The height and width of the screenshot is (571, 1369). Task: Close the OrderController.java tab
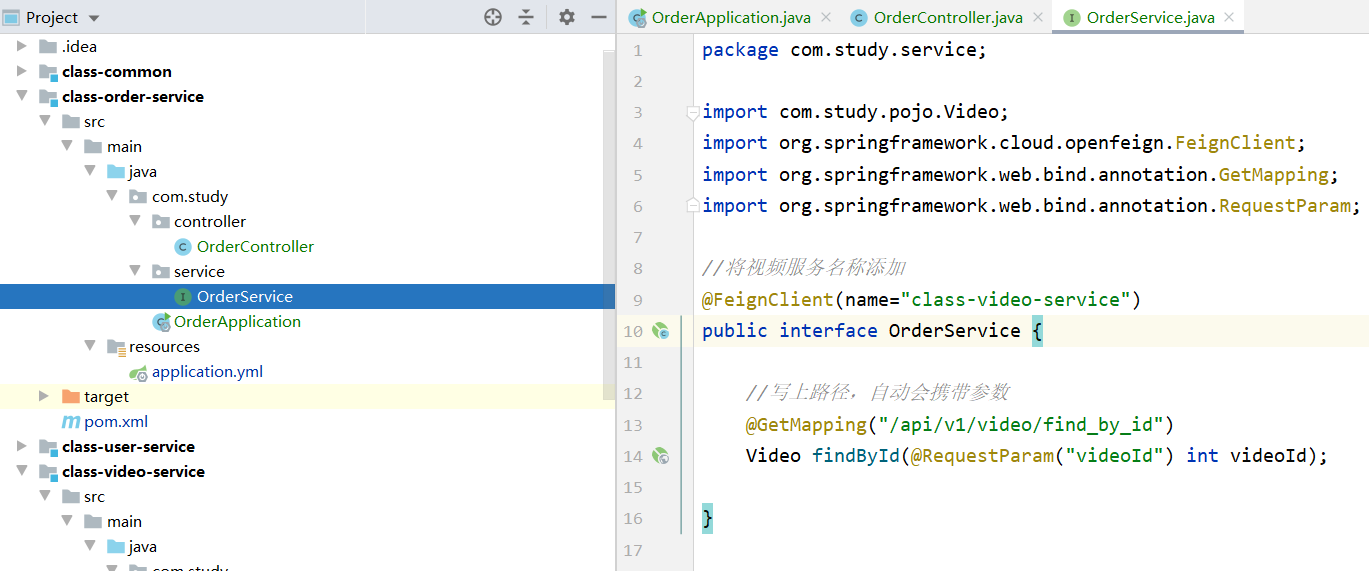[x=1038, y=17]
